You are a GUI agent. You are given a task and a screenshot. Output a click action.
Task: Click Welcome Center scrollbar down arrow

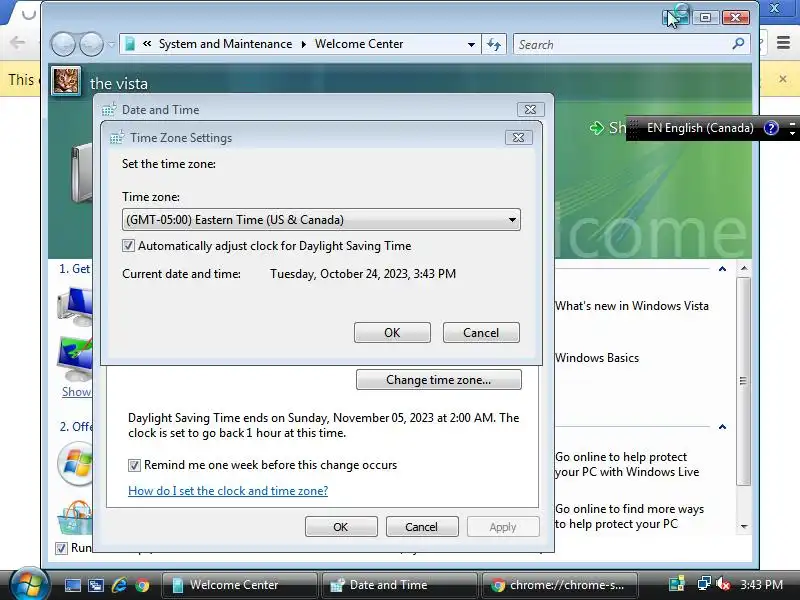tap(744, 526)
